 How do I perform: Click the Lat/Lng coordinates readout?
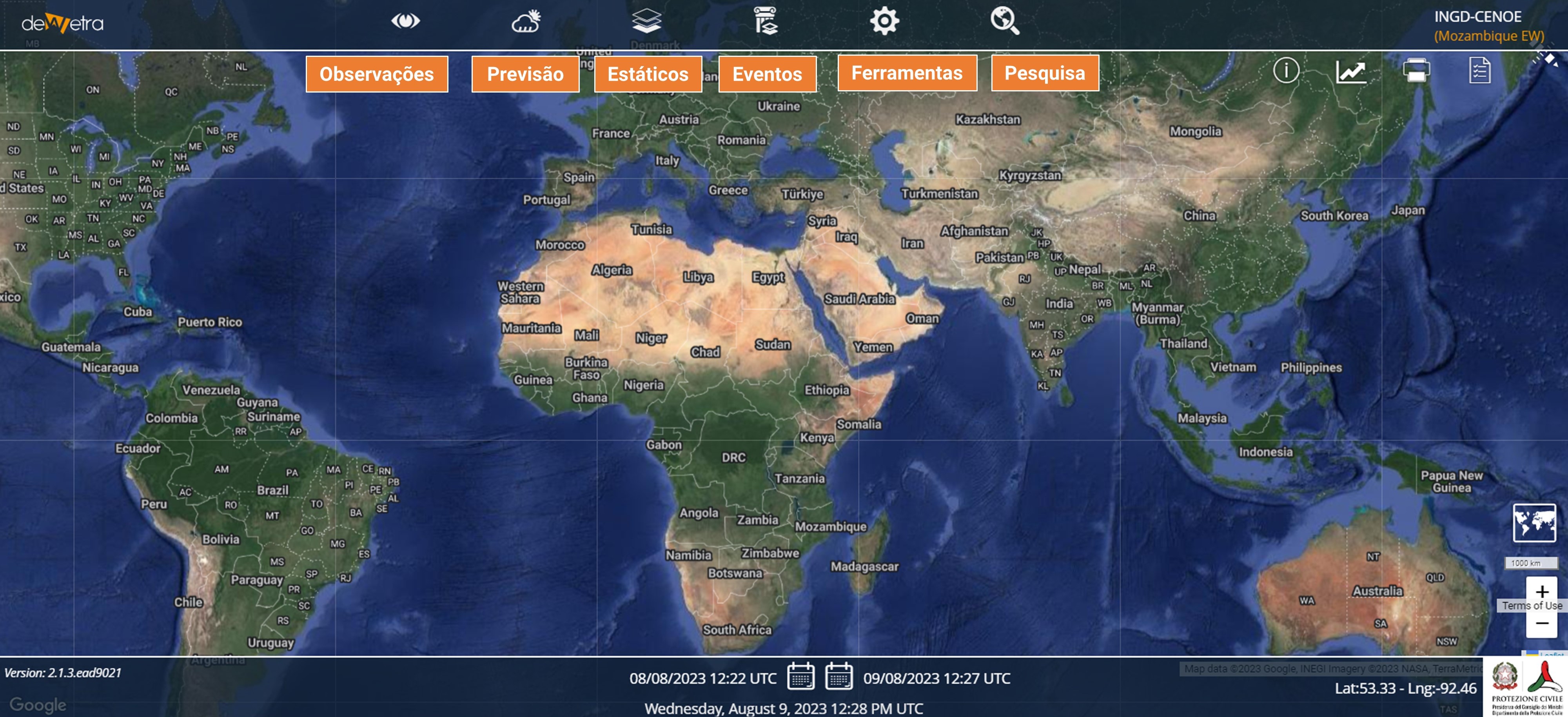coord(1405,688)
